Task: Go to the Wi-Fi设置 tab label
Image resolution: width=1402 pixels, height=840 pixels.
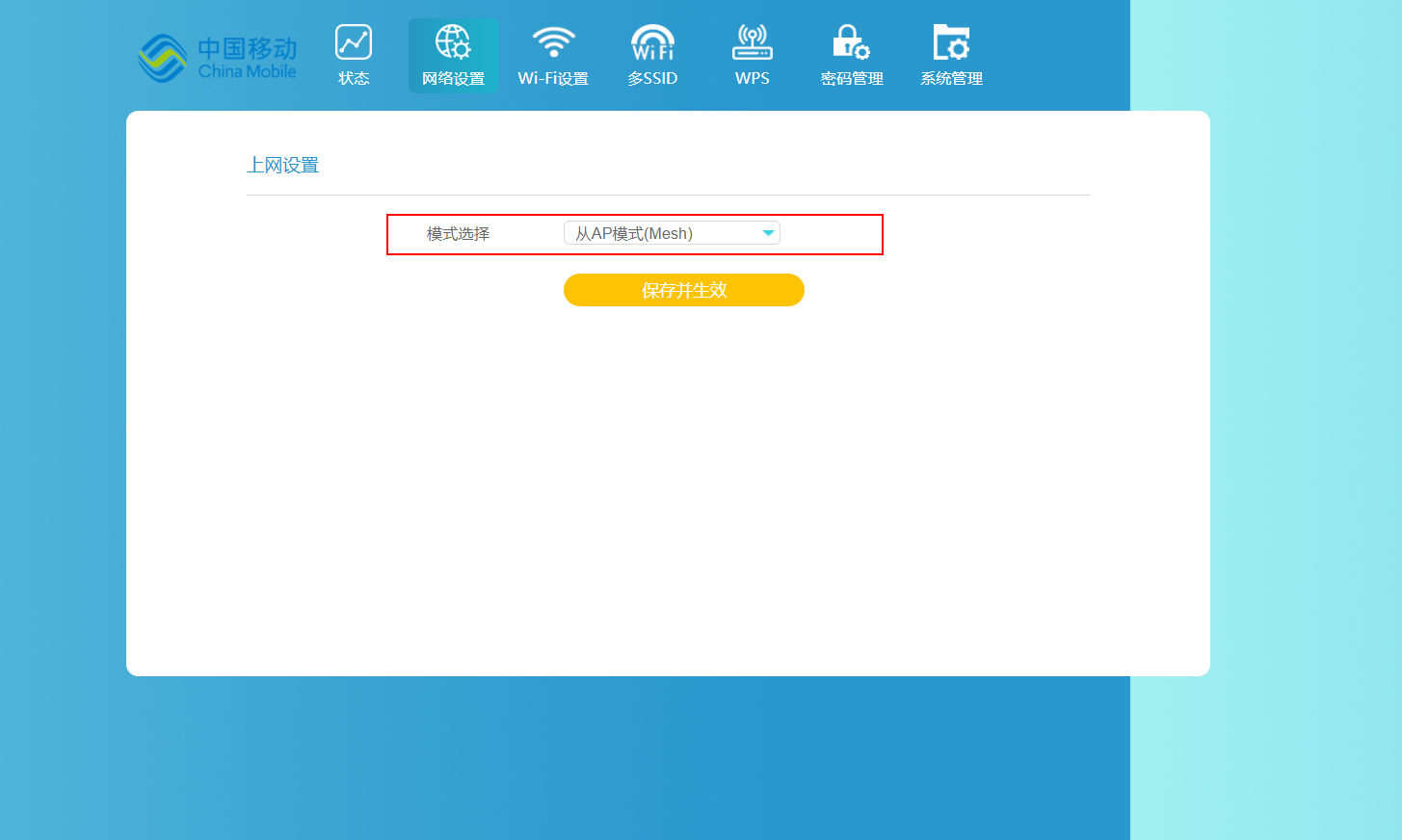Action: [553, 79]
